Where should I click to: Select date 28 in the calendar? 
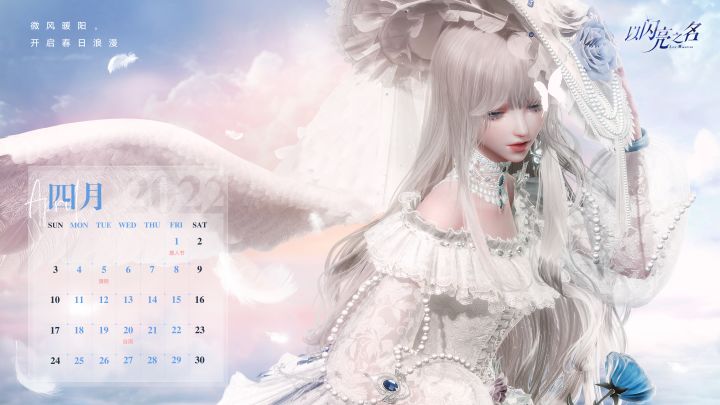click(x=152, y=360)
